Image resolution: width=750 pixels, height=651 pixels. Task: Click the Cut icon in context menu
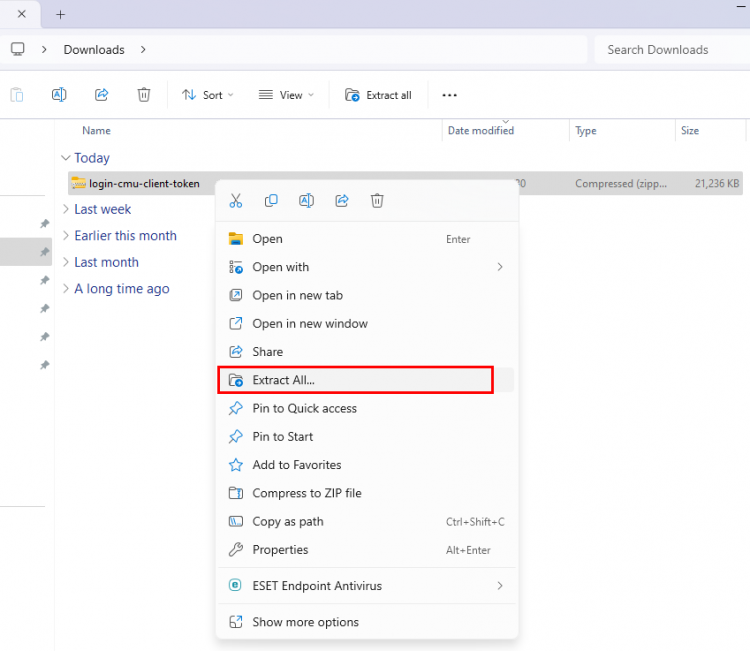pyautogui.click(x=236, y=201)
